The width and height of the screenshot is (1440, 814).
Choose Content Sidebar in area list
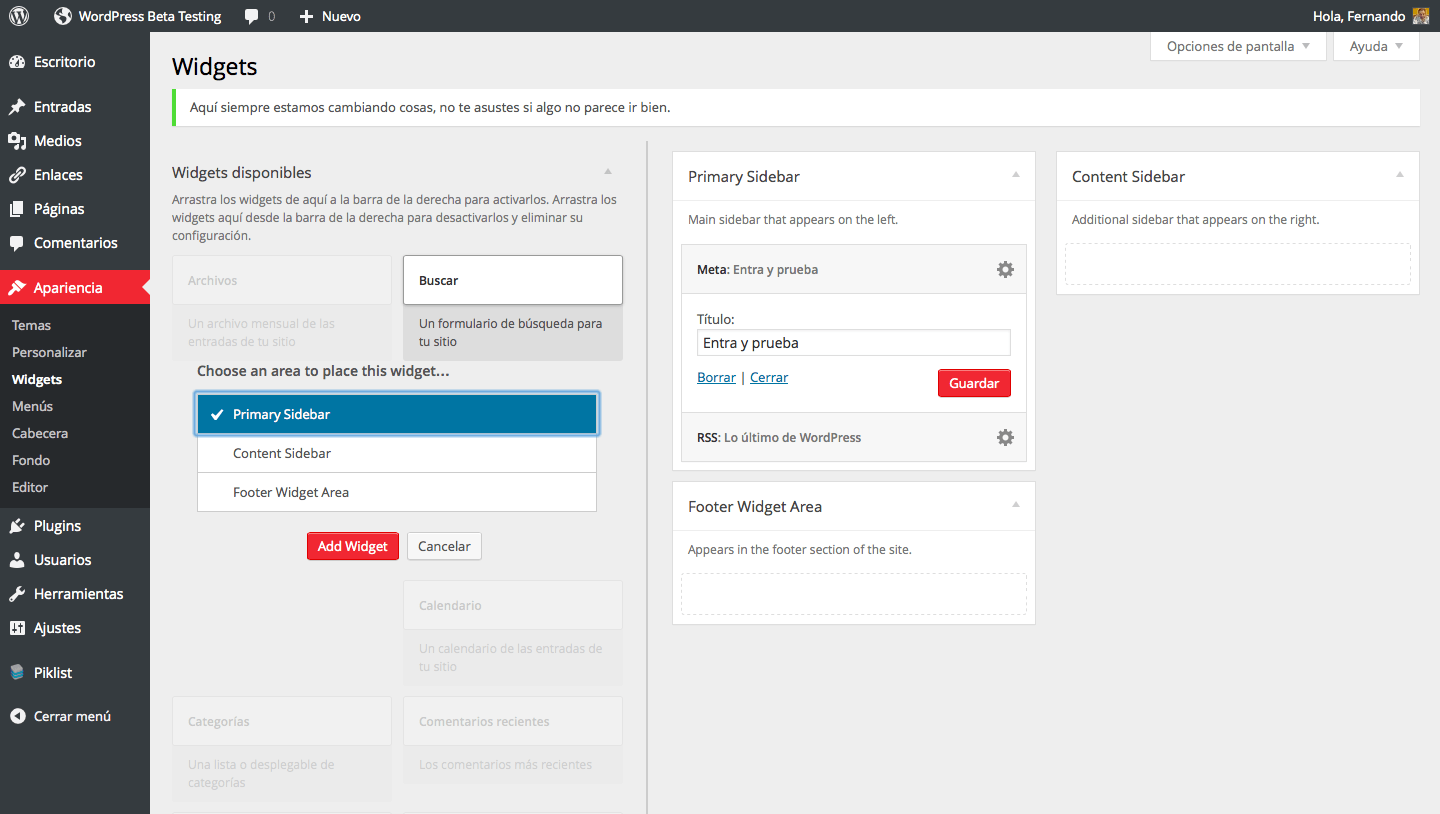pos(397,453)
